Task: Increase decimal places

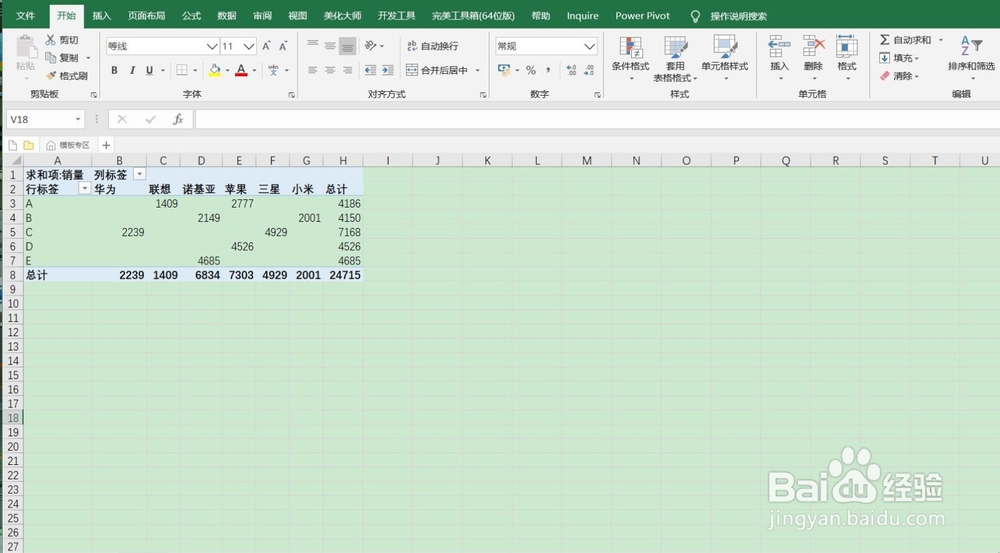Action: (571, 70)
